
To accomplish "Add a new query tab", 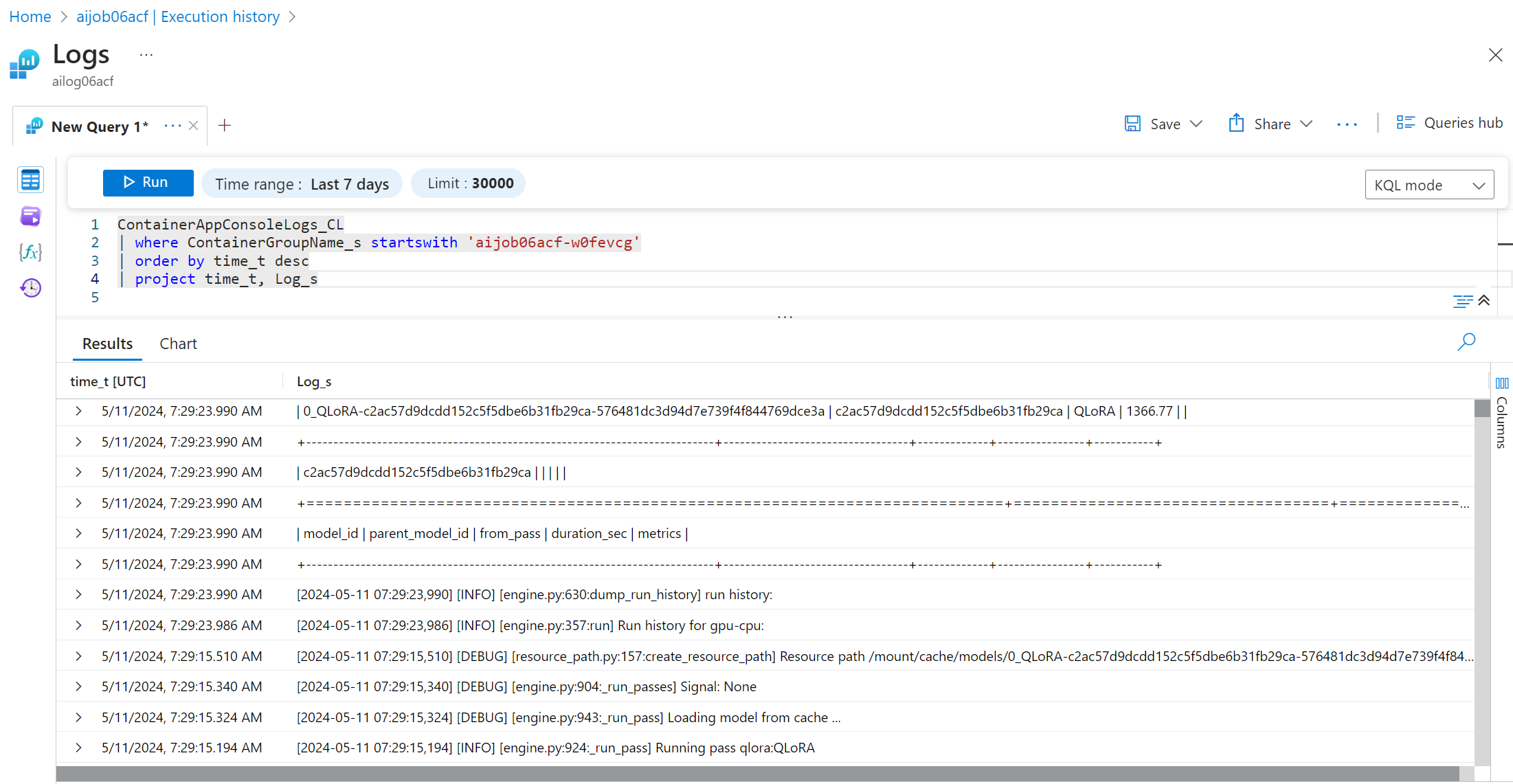I will pyautogui.click(x=224, y=126).
